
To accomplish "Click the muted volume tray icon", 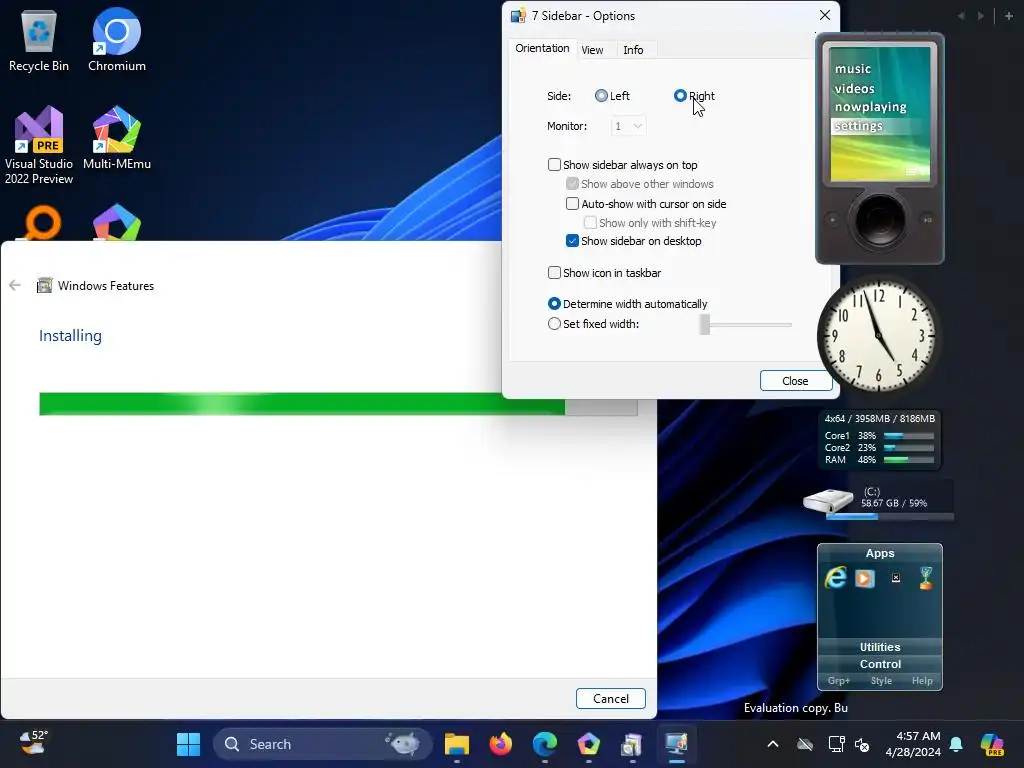I will point(862,744).
